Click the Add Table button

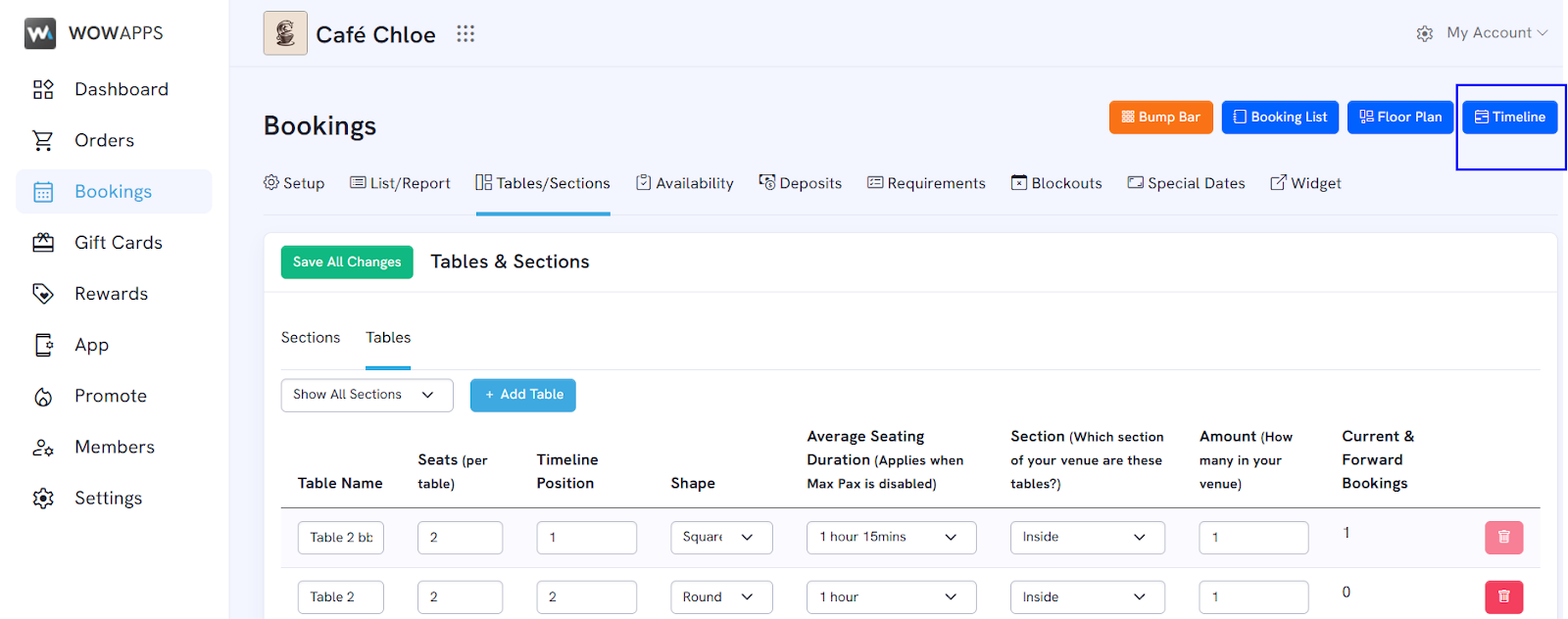click(x=523, y=395)
